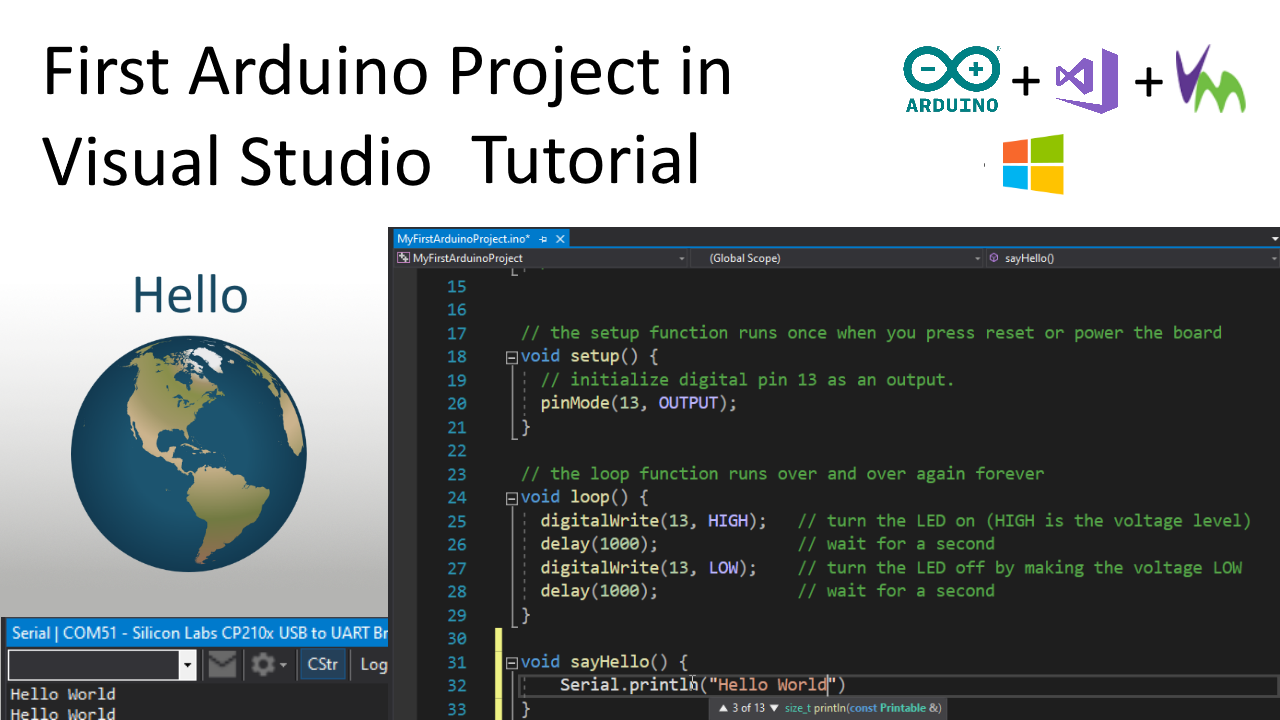This screenshot has height=720, width=1280.
Task: Collapse the setup() function with its minus box
Action: tap(510, 355)
